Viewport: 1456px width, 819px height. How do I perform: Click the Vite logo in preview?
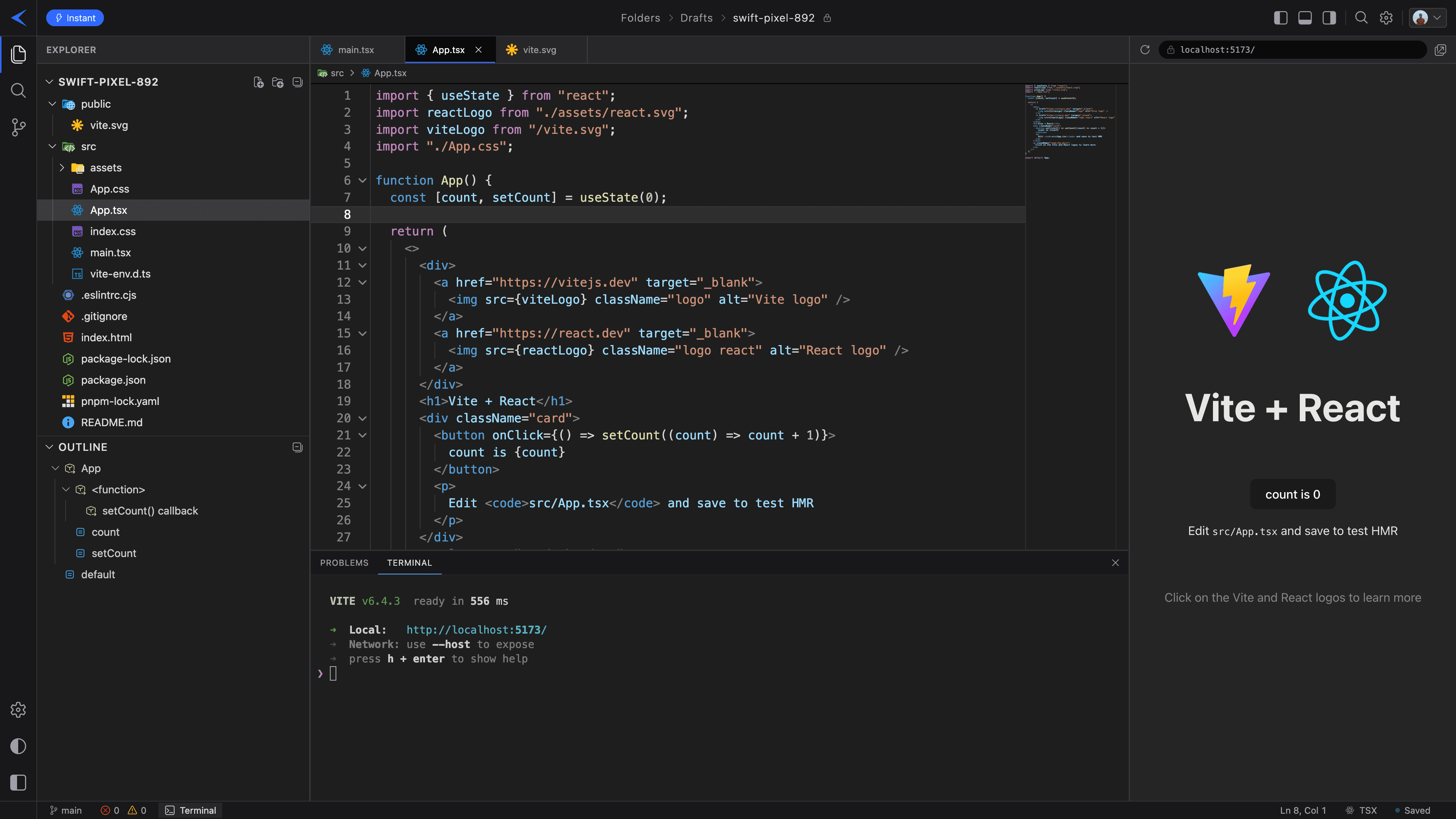pos(1234,301)
